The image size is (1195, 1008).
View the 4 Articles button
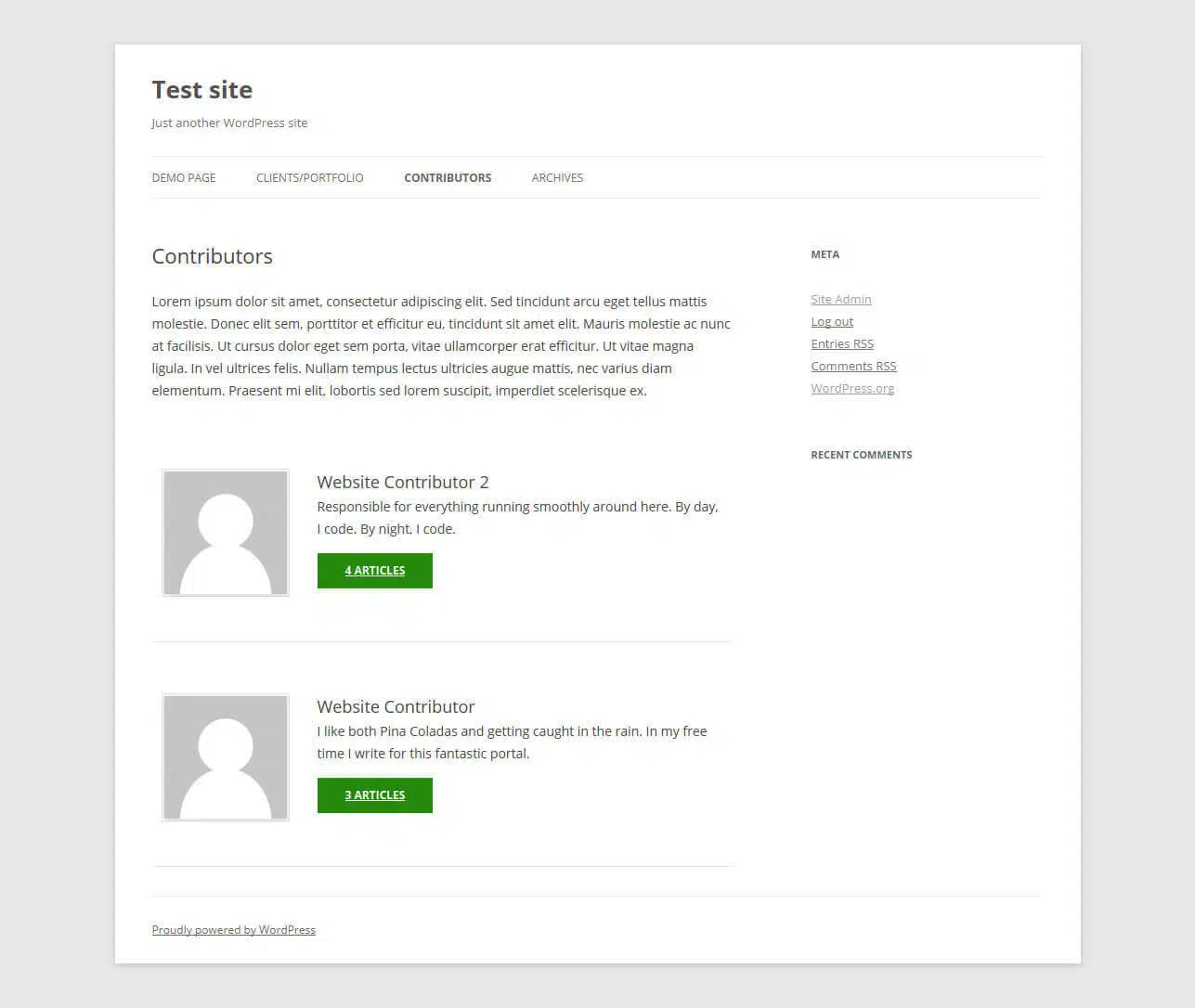coord(374,571)
